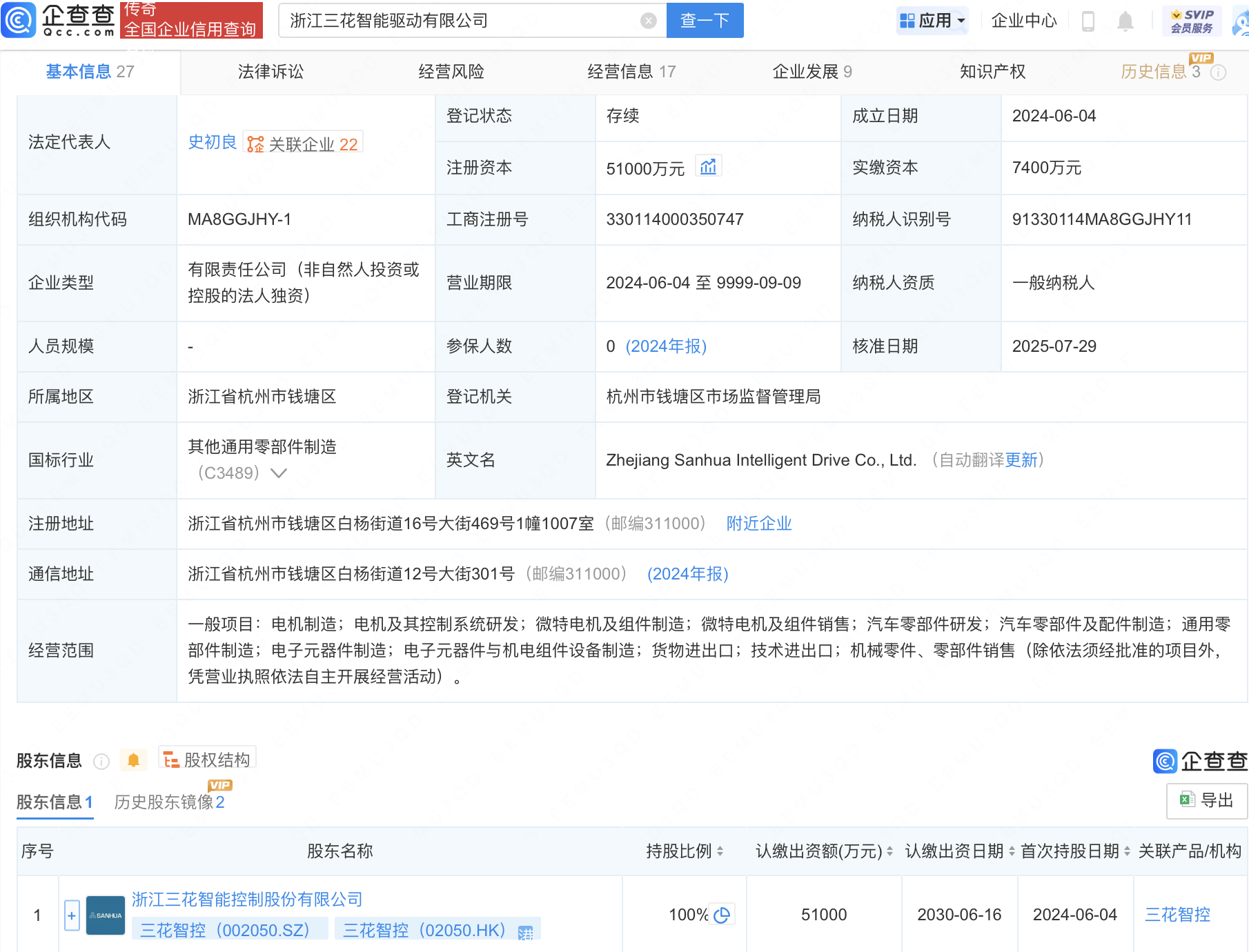Screen dimensions: 1249x952
Task: Click the info icon next to 历史信息
Action: tap(1219, 72)
